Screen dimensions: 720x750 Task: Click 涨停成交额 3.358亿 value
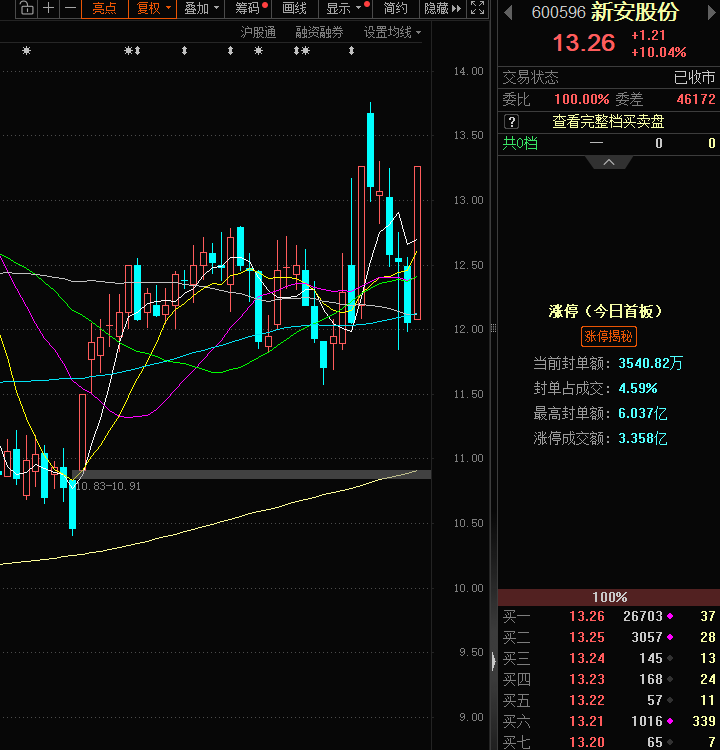[642, 439]
